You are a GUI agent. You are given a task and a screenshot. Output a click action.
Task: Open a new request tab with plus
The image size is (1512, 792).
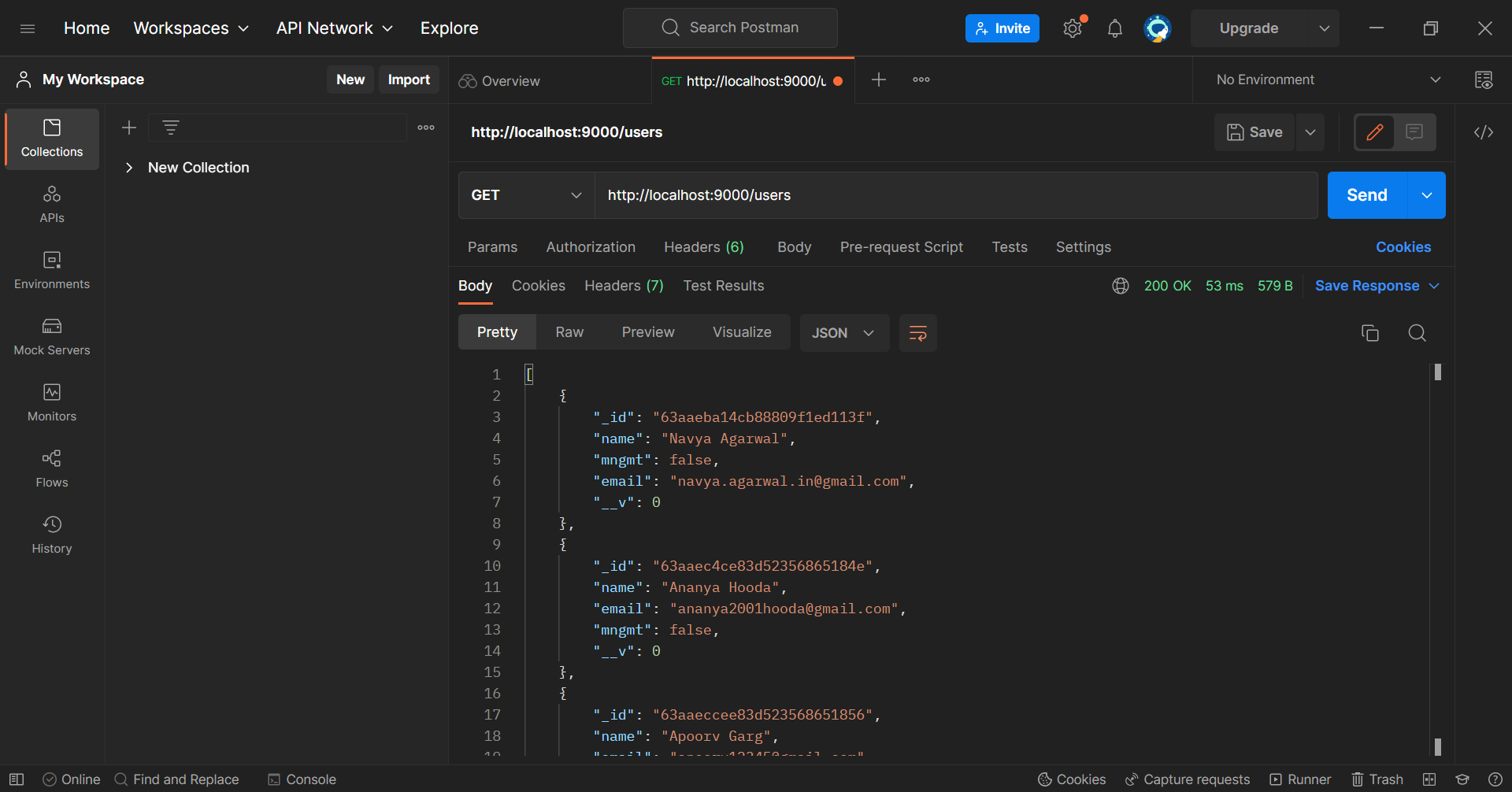click(x=879, y=80)
